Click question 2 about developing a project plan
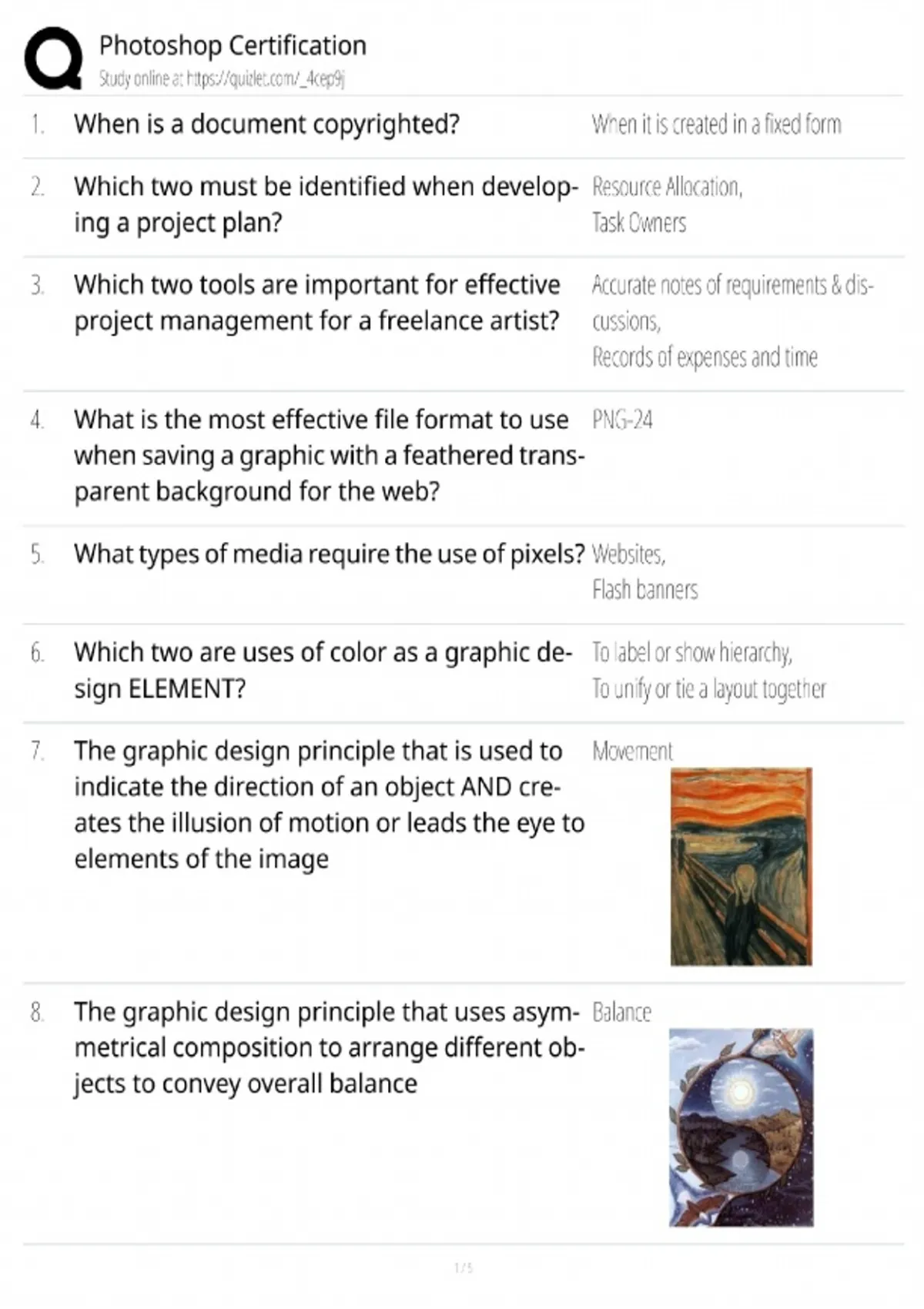 (326, 205)
